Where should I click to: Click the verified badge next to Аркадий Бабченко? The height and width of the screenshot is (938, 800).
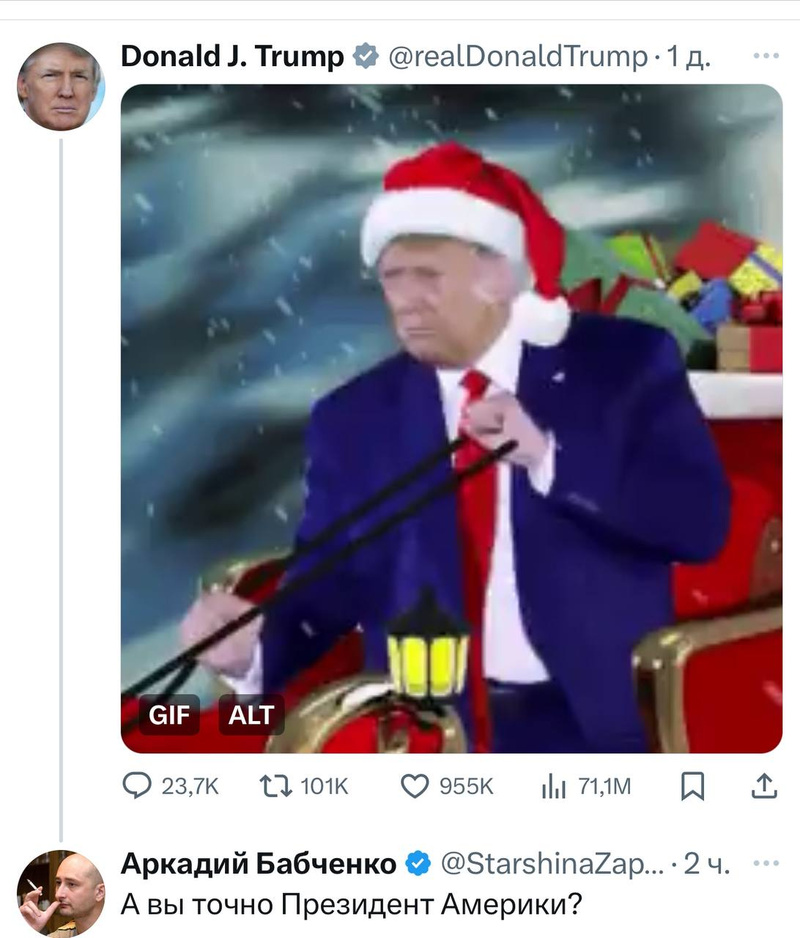pos(419,863)
